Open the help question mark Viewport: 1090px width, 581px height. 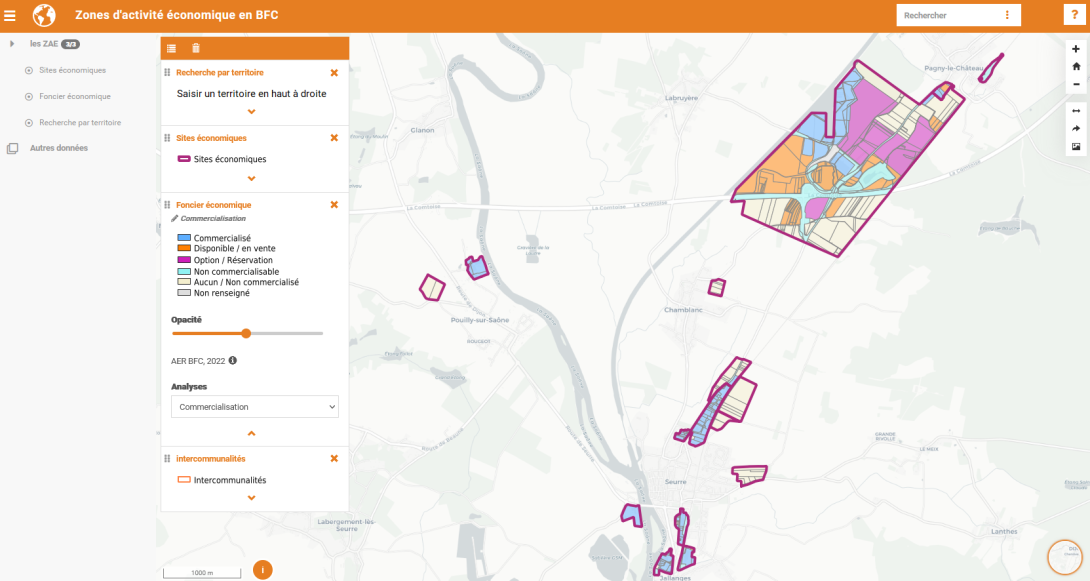pos(1075,15)
